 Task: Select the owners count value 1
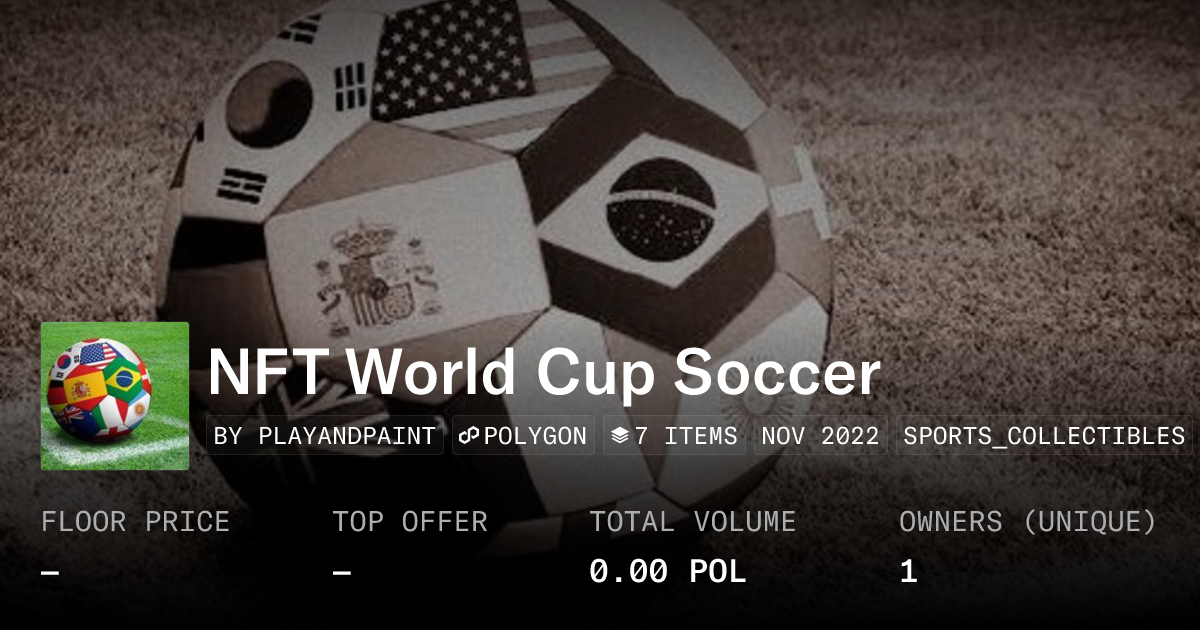[908, 572]
